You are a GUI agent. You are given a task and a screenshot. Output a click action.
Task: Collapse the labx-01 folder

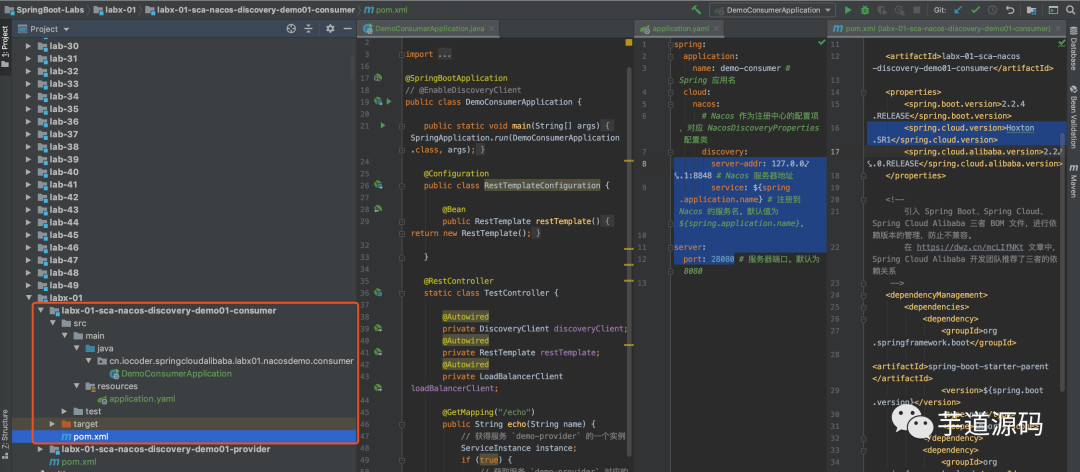coord(28,298)
